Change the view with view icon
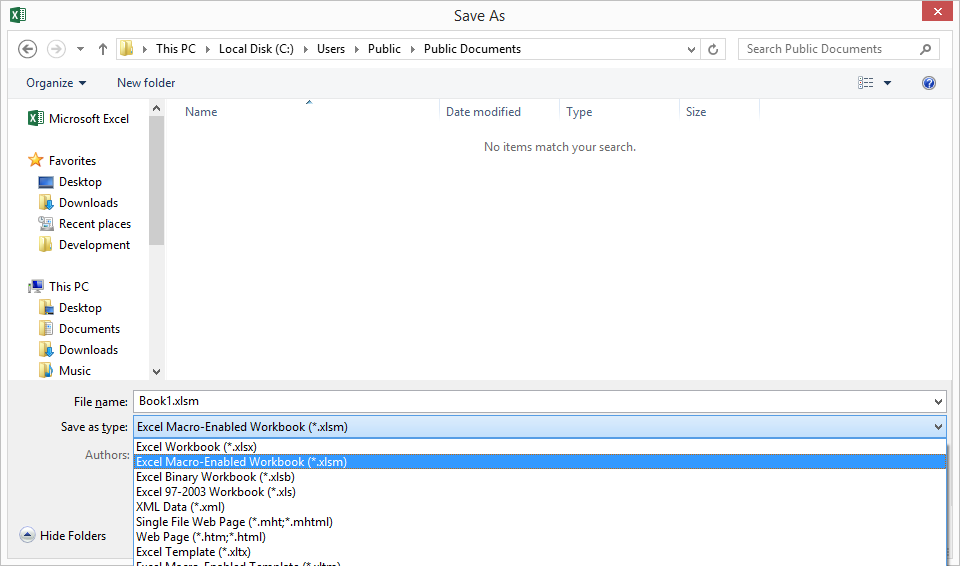 [865, 83]
